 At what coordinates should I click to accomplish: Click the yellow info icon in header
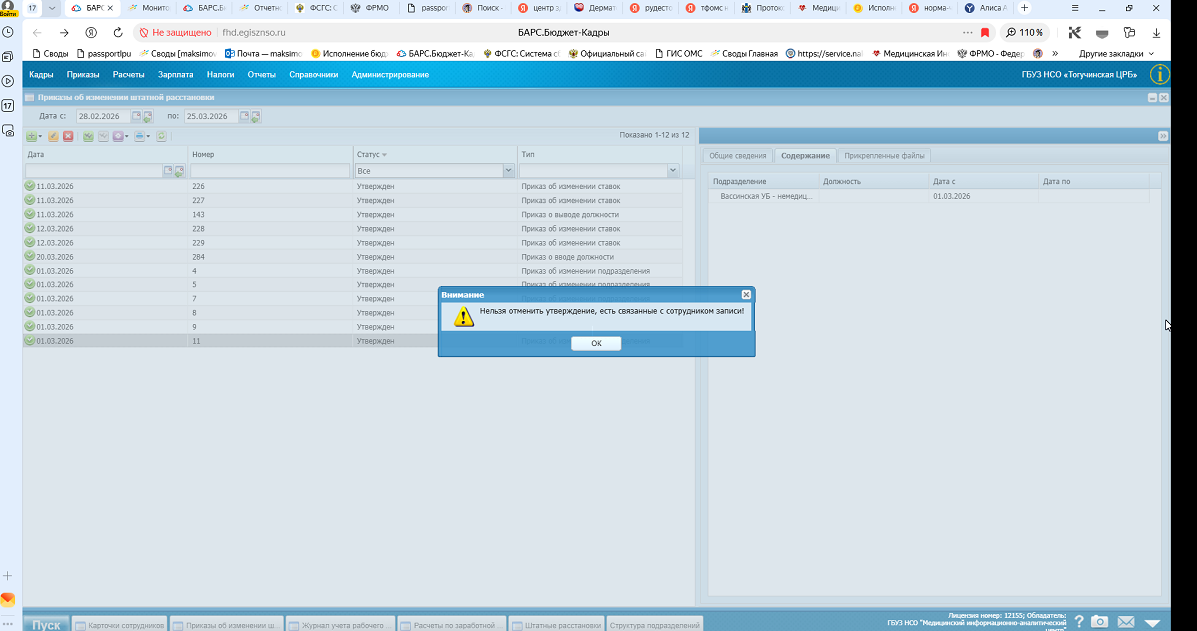[x=1160, y=74]
